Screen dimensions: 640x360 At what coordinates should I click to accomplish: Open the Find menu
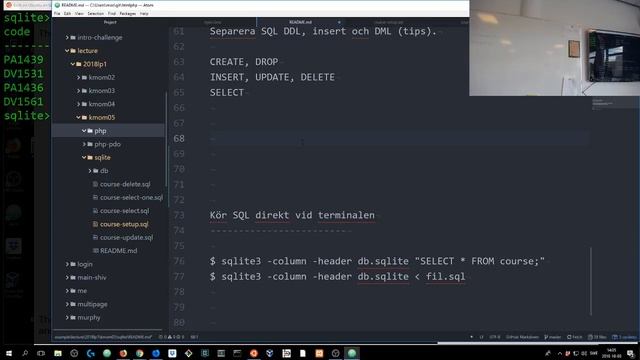click(x=111, y=13)
